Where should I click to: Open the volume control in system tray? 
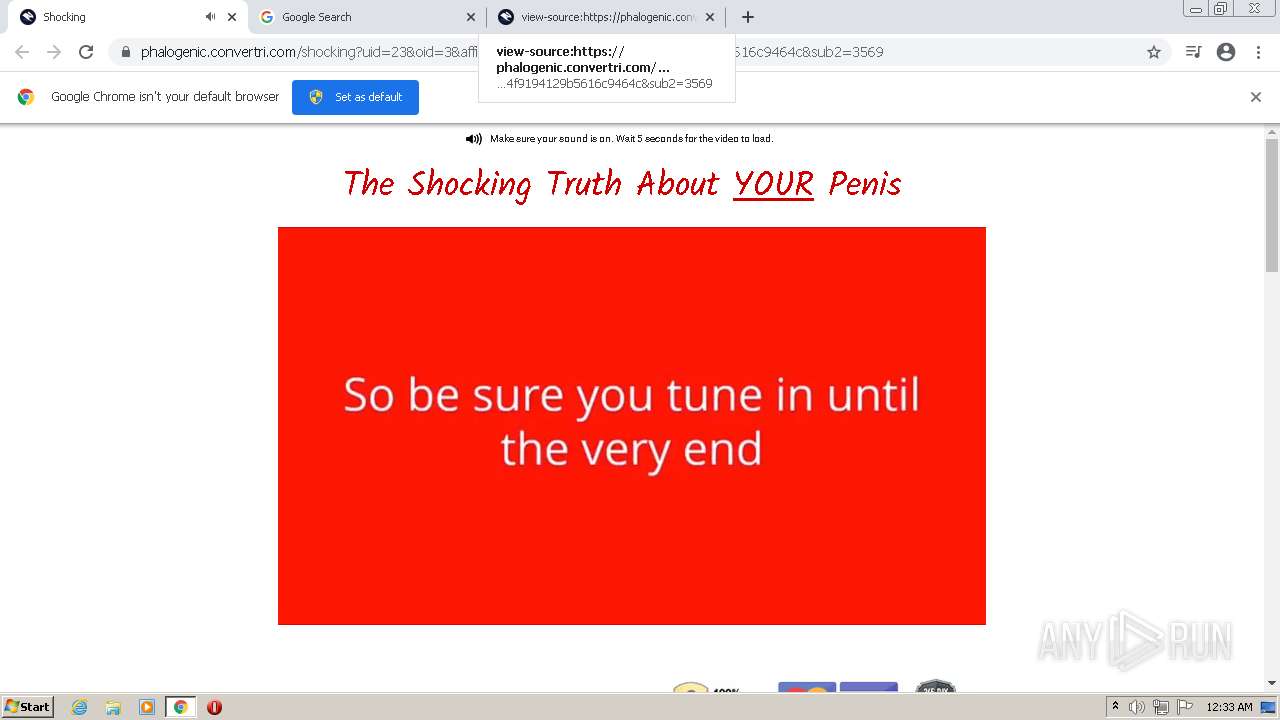tap(1137, 707)
